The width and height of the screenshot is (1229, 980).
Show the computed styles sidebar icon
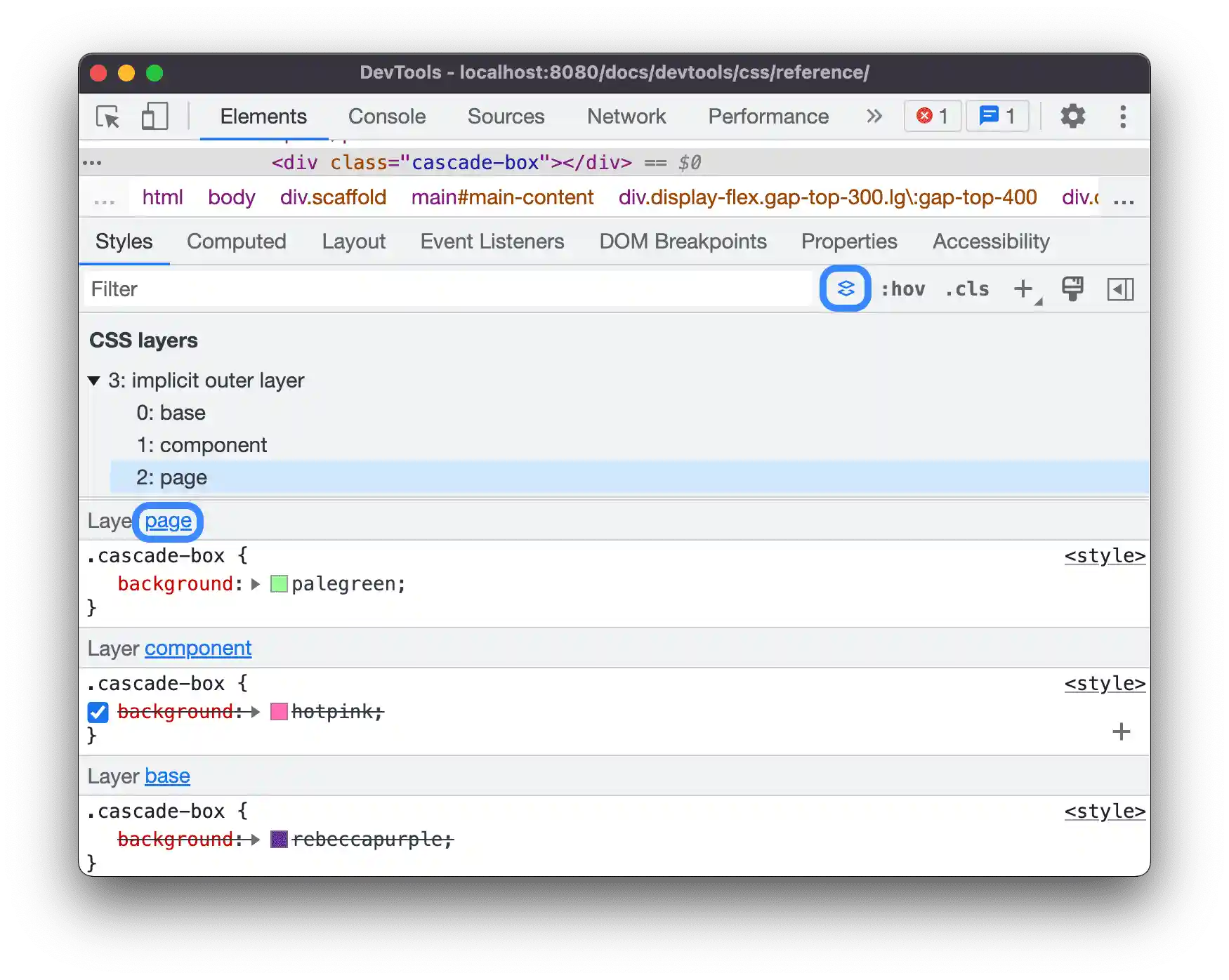[1120, 289]
